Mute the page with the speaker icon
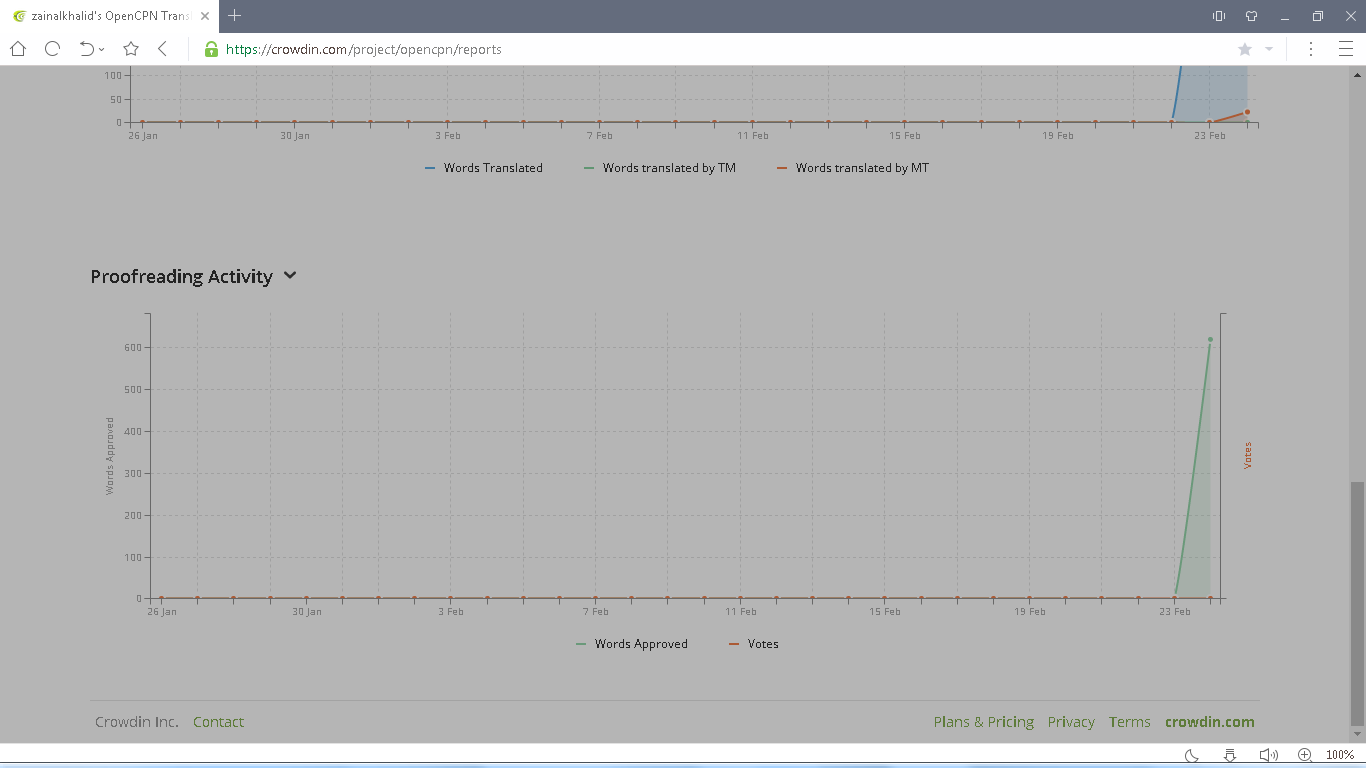 1268,755
